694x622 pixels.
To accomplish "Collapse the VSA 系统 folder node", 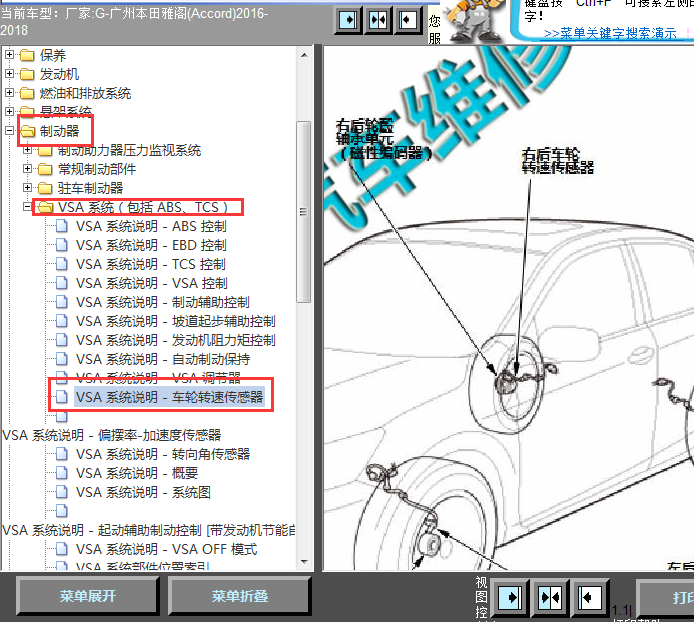I will [27, 207].
